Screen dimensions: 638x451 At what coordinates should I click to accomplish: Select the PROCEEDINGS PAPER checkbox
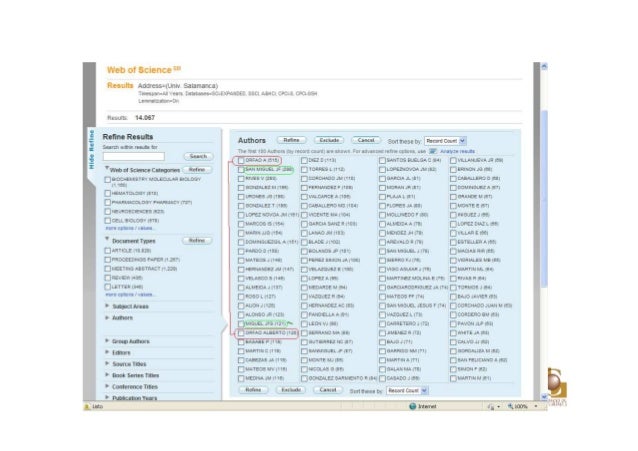pyautogui.click(x=108, y=260)
